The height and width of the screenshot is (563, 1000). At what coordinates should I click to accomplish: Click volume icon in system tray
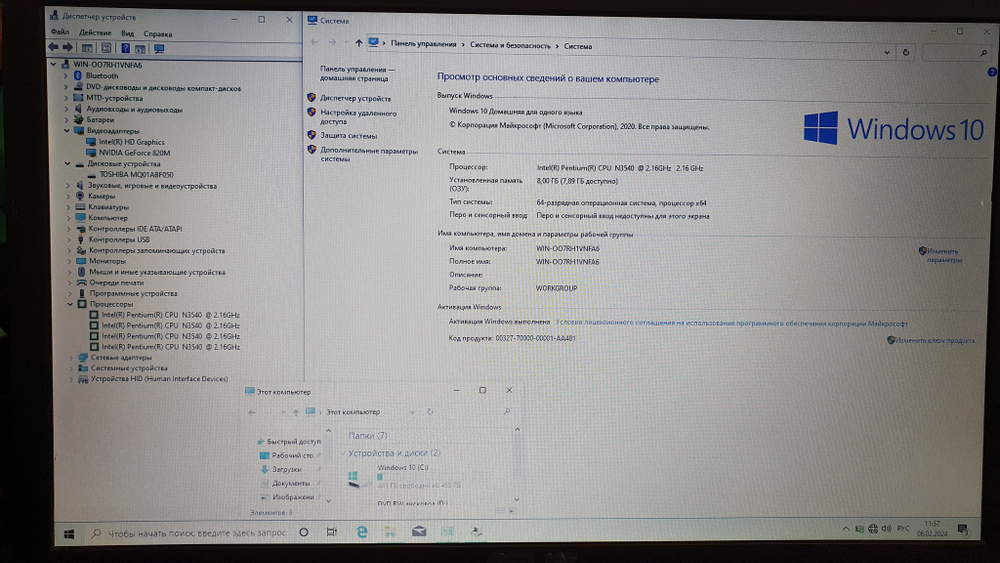coord(886,529)
